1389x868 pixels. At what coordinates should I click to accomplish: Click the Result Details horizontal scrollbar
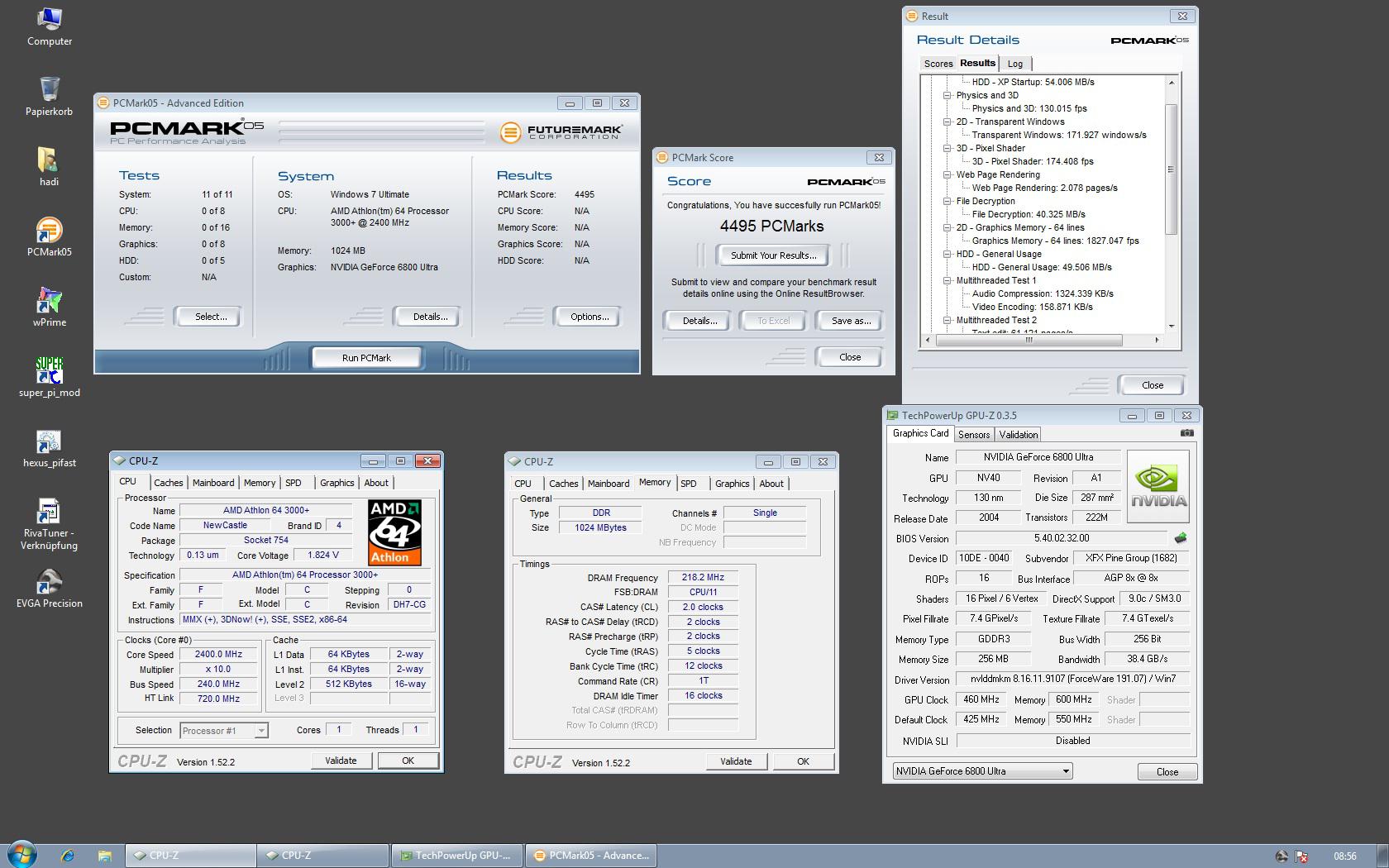1029,340
